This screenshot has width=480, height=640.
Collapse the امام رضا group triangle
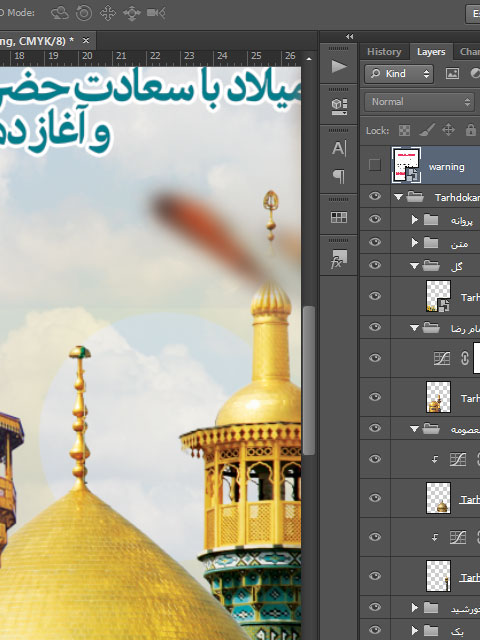414,328
